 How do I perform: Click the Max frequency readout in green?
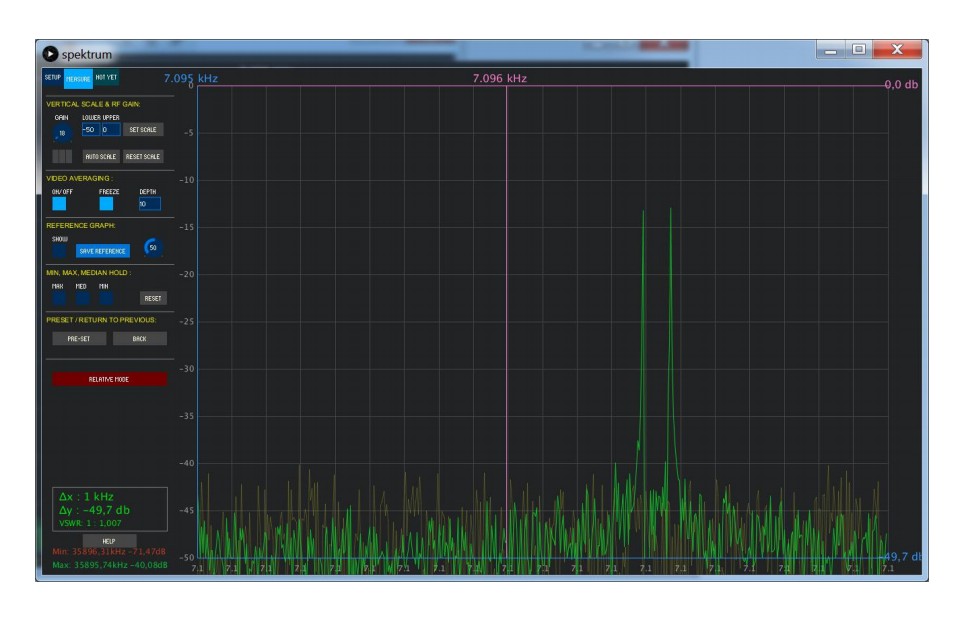[x=110, y=565]
